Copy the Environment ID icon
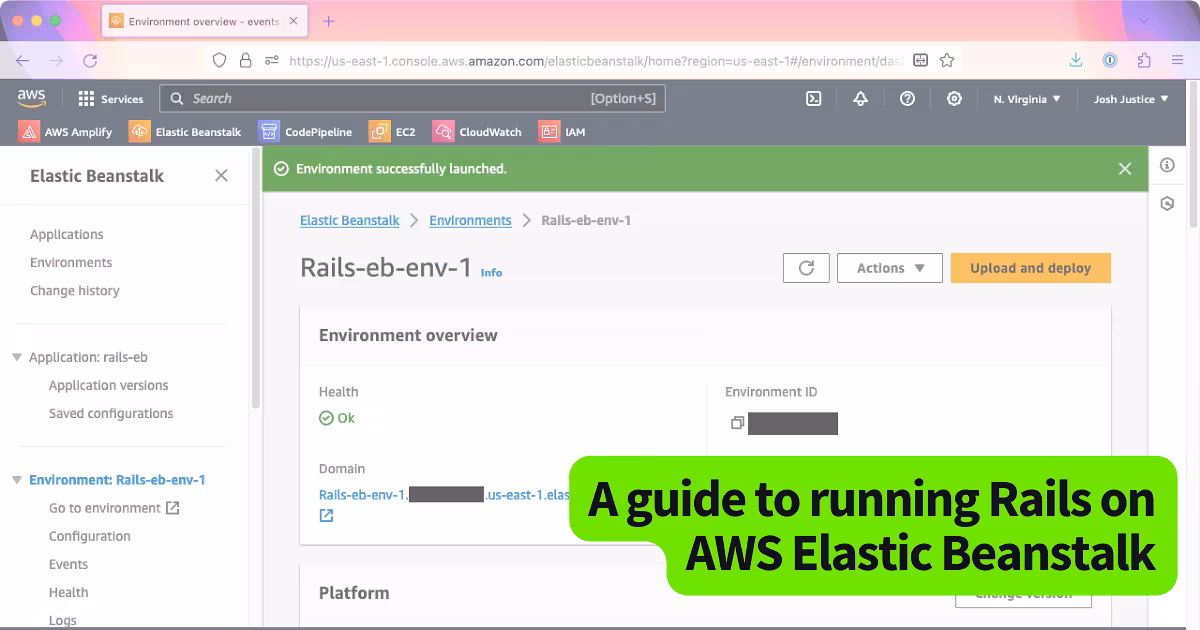Image resolution: width=1200 pixels, height=630 pixels. point(737,423)
